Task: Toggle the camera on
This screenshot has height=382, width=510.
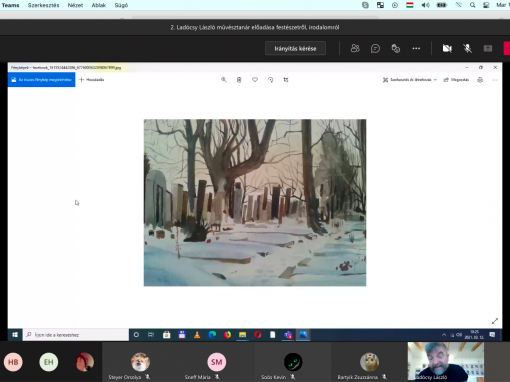Action: pyautogui.click(x=447, y=48)
